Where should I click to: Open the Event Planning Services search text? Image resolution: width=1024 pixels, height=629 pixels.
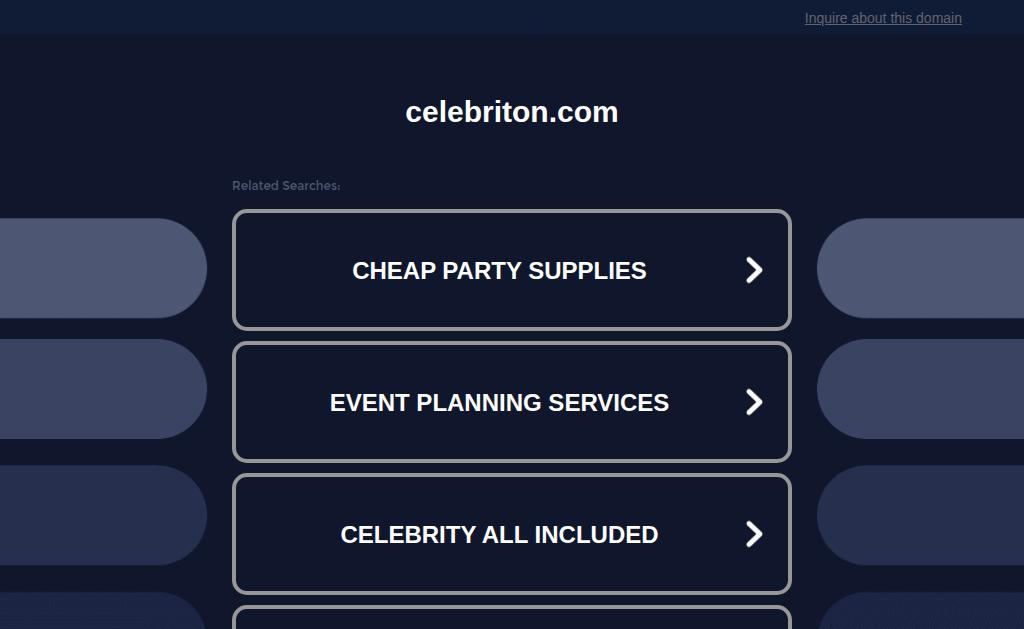tap(499, 403)
